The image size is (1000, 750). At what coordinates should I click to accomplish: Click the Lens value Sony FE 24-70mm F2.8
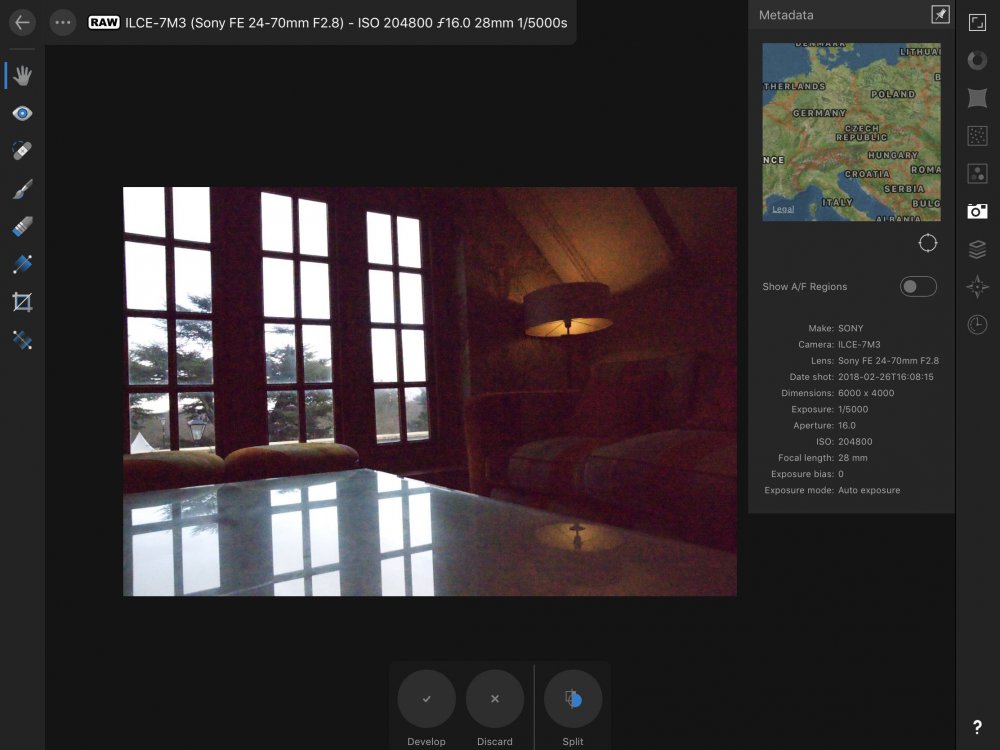888,360
